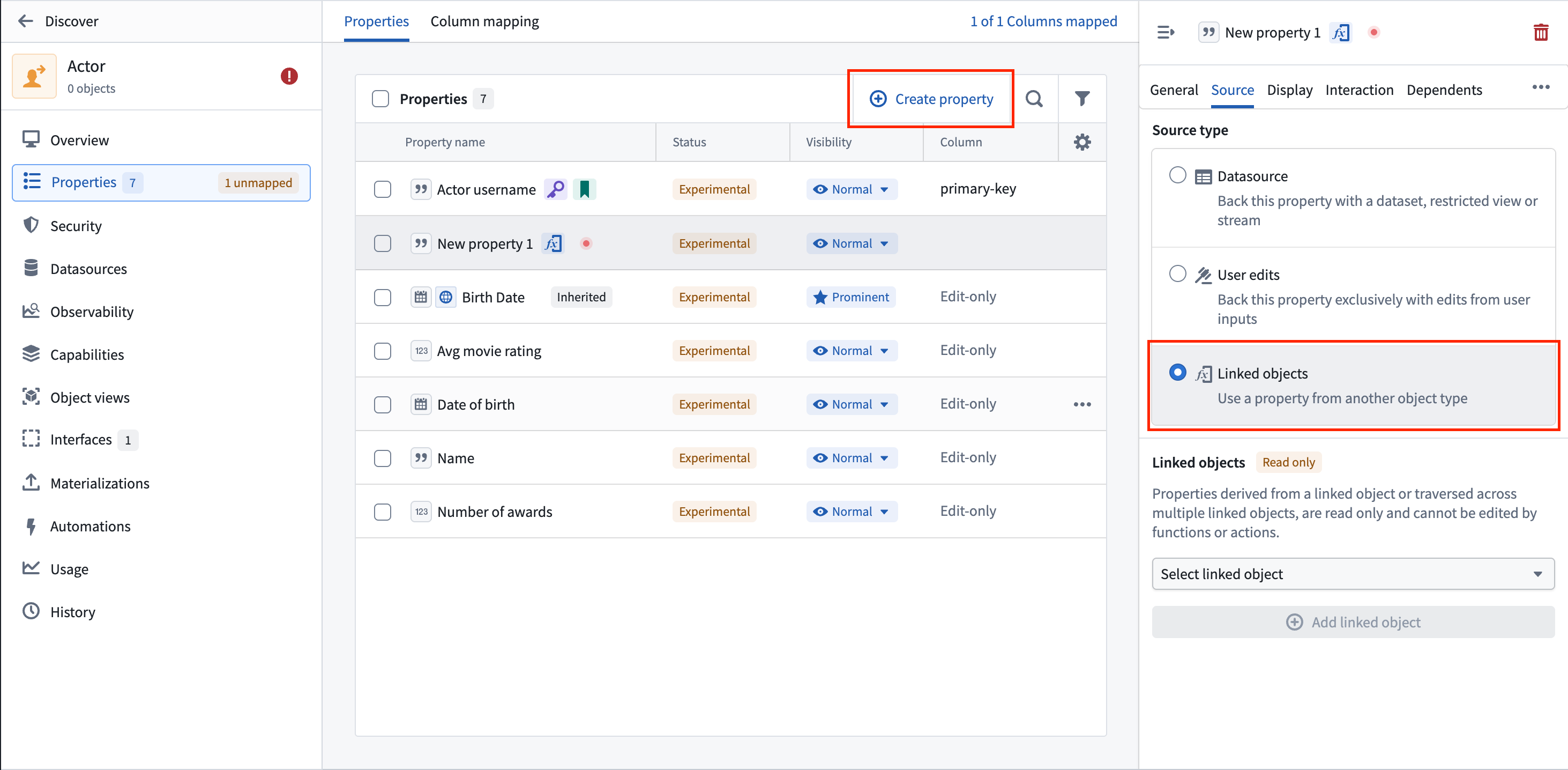Image resolution: width=1568 pixels, height=770 pixels.
Task: Open the more options ellipsis beside Dependents tab
Action: (1541, 87)
